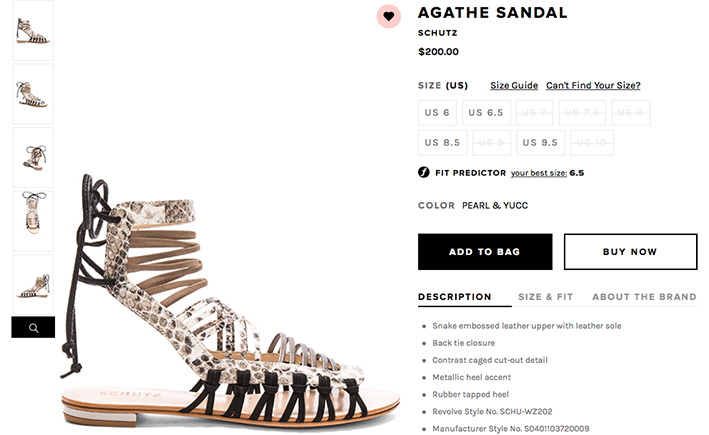
Task: Select third back-view sandal thumbnail
Action: coord(33,157)
